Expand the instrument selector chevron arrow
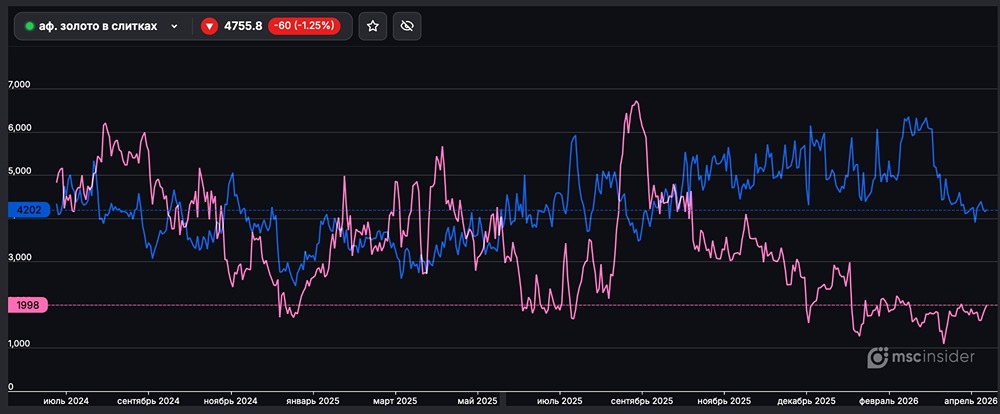 pos(175,26)
